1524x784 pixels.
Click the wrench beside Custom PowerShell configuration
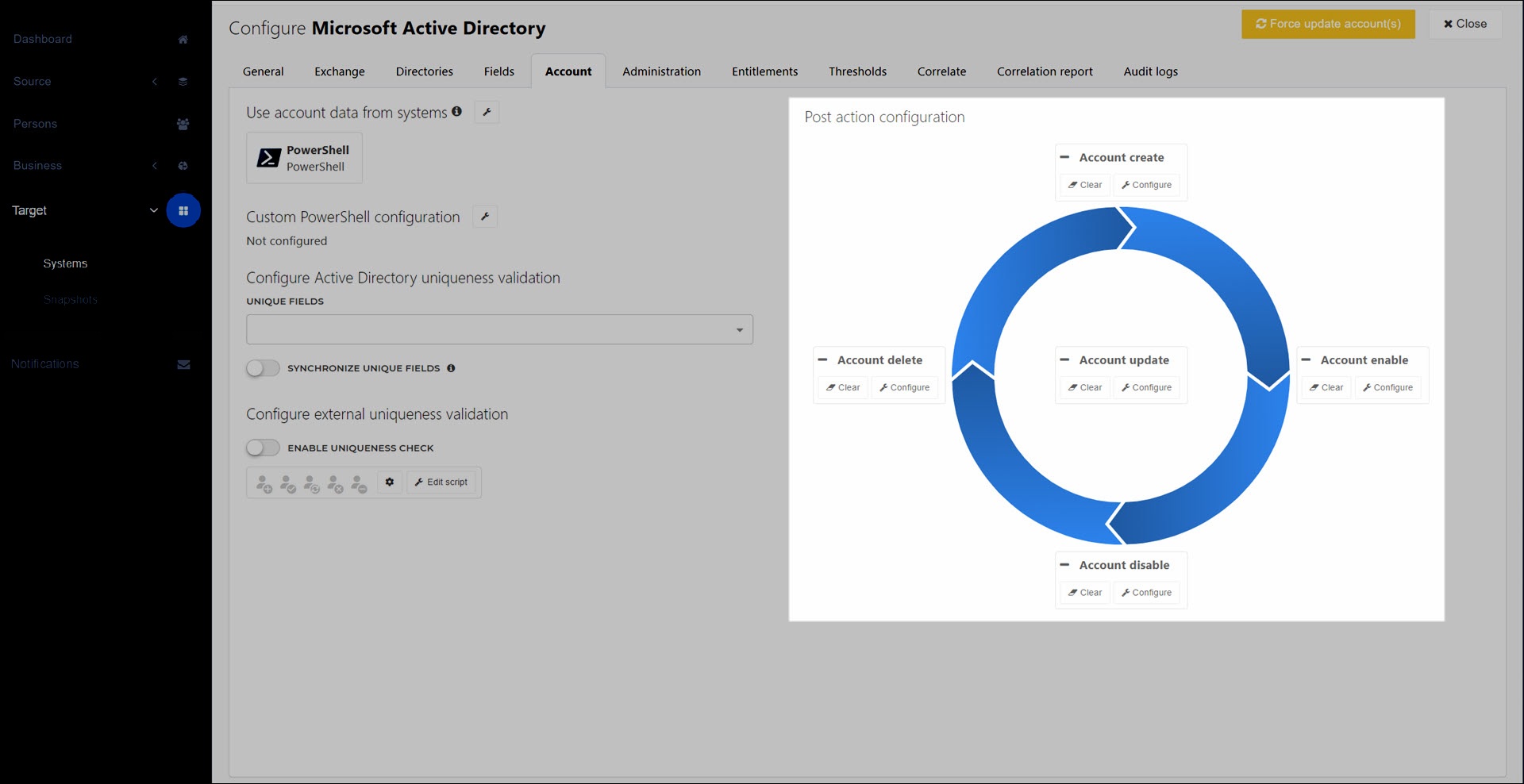coord(485,216)
